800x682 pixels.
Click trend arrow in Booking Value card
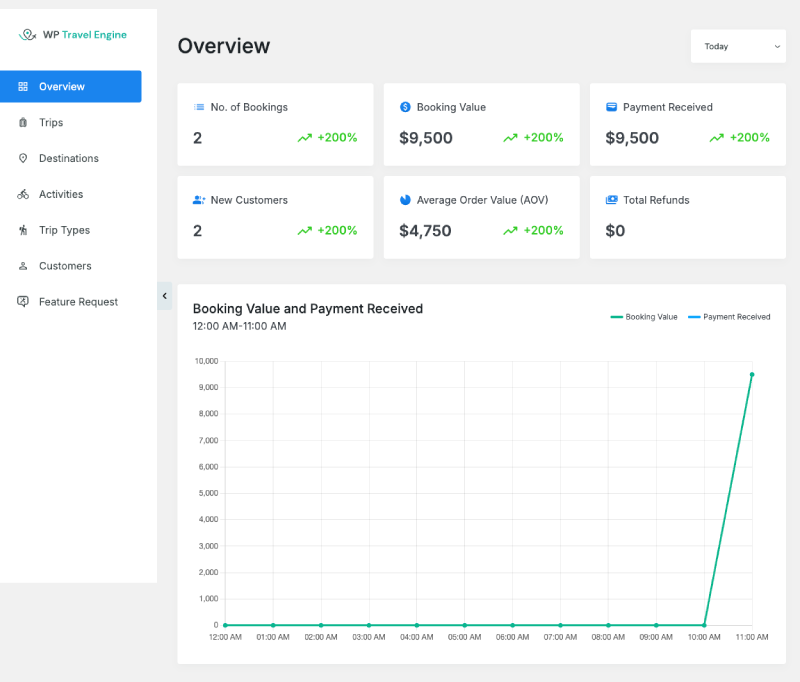click(x=510, y=138)
